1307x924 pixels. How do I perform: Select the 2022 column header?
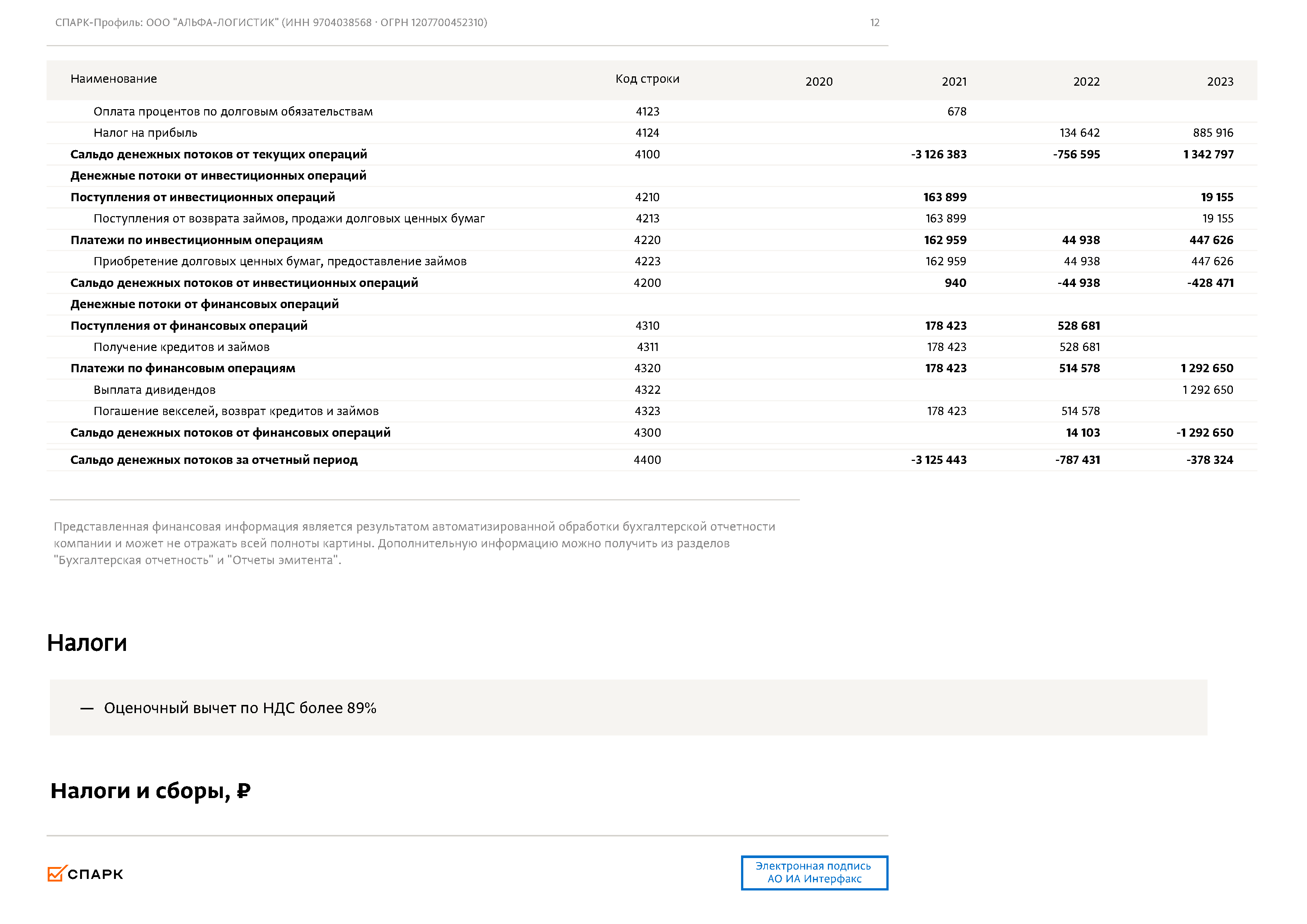pyautogui.click(x=1086, y=82)
